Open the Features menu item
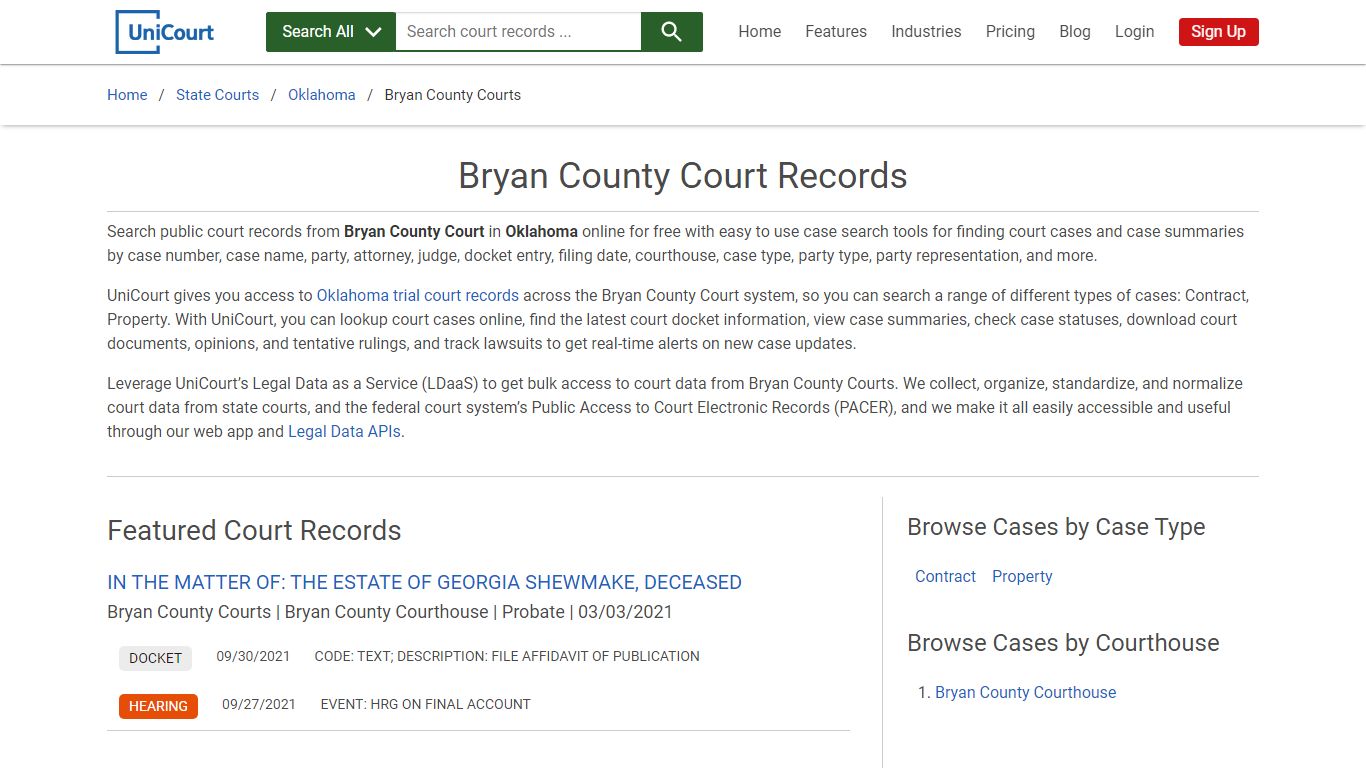 coord(836,32)
